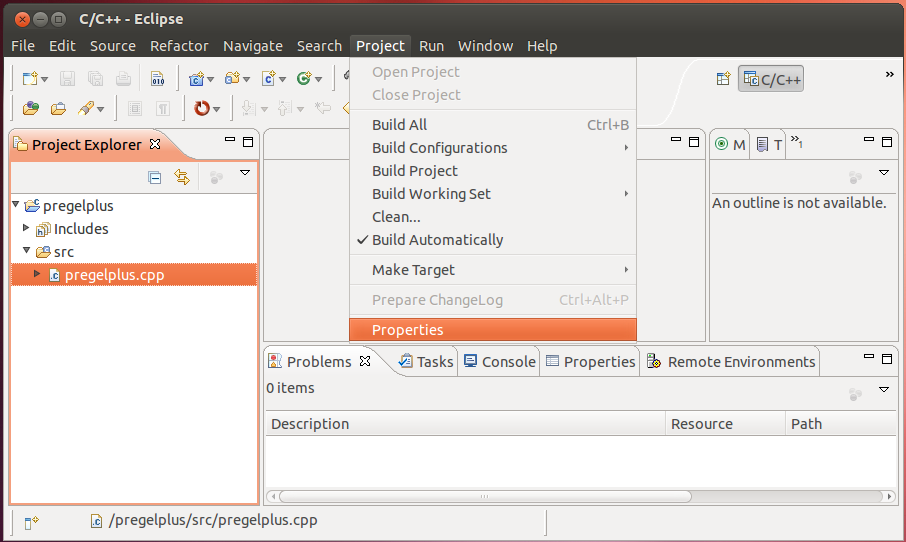
Task: Click the New C/C++ Project icon
Action: coord(196,78)
